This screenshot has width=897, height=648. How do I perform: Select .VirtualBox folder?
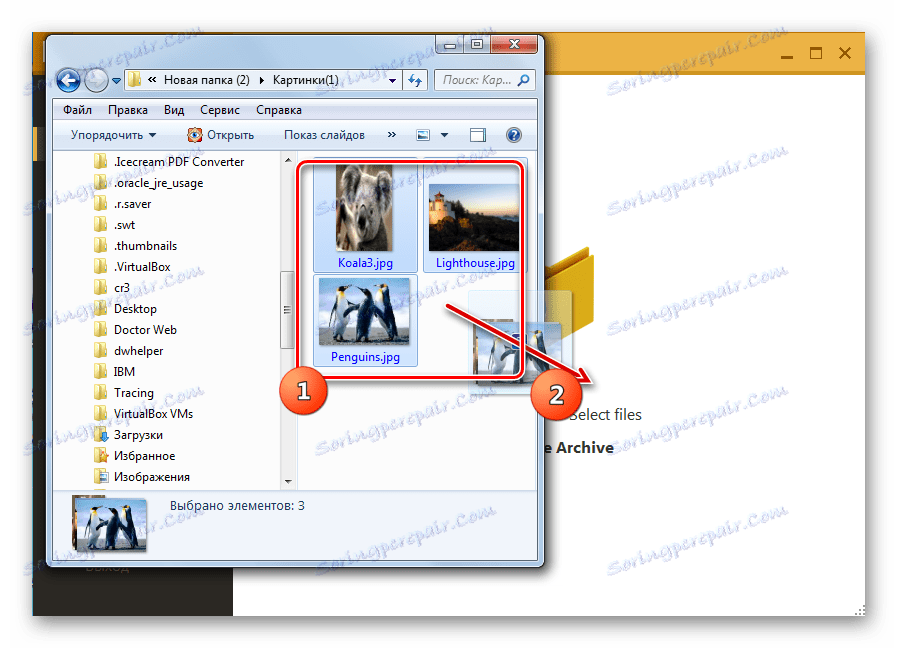pos(142,267)
